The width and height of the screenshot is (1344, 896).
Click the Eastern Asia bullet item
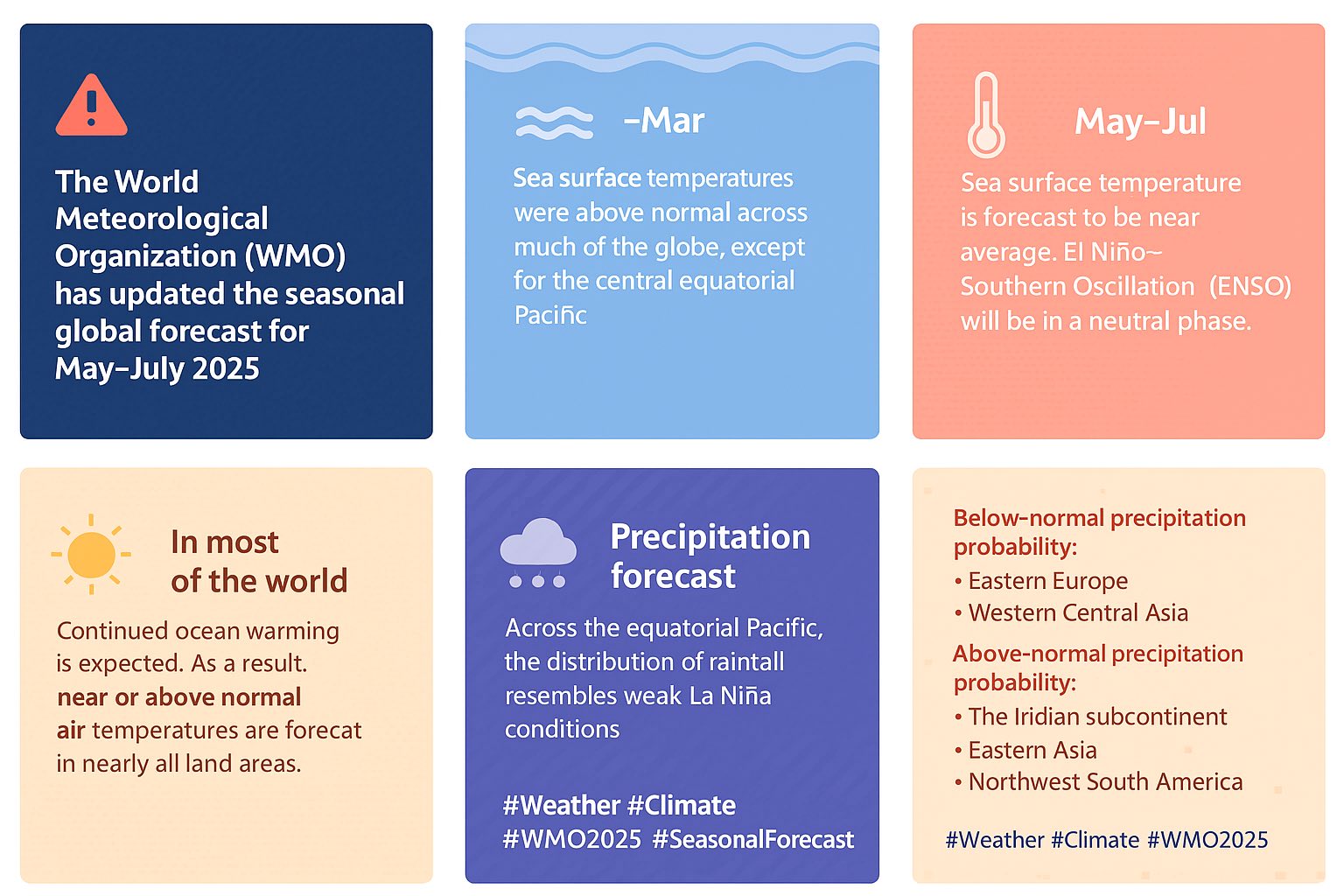click(1025, 750)
